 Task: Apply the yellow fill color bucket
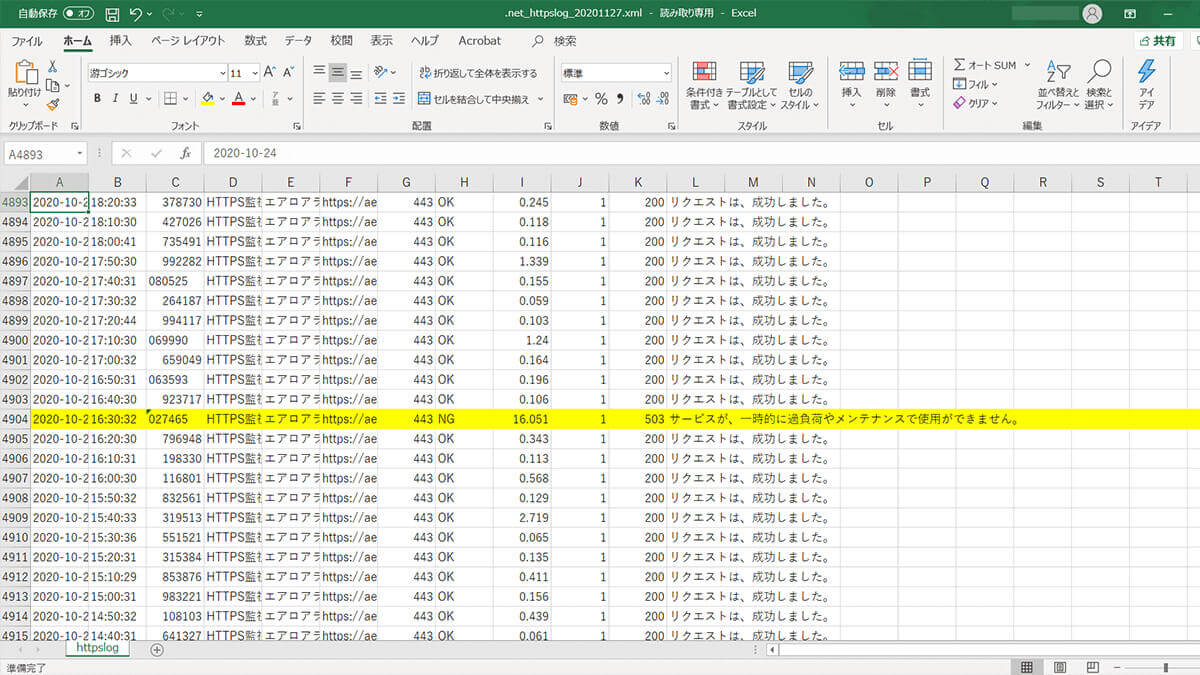click(207, 99)
